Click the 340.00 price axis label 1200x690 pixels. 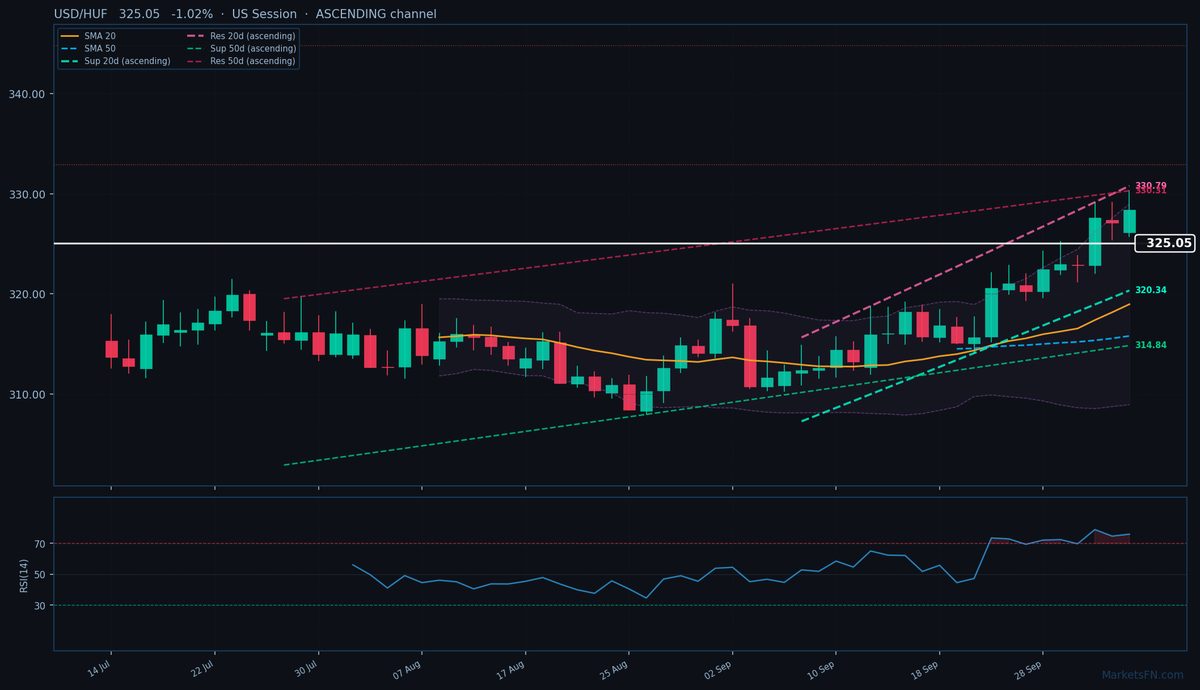[30, 94]
